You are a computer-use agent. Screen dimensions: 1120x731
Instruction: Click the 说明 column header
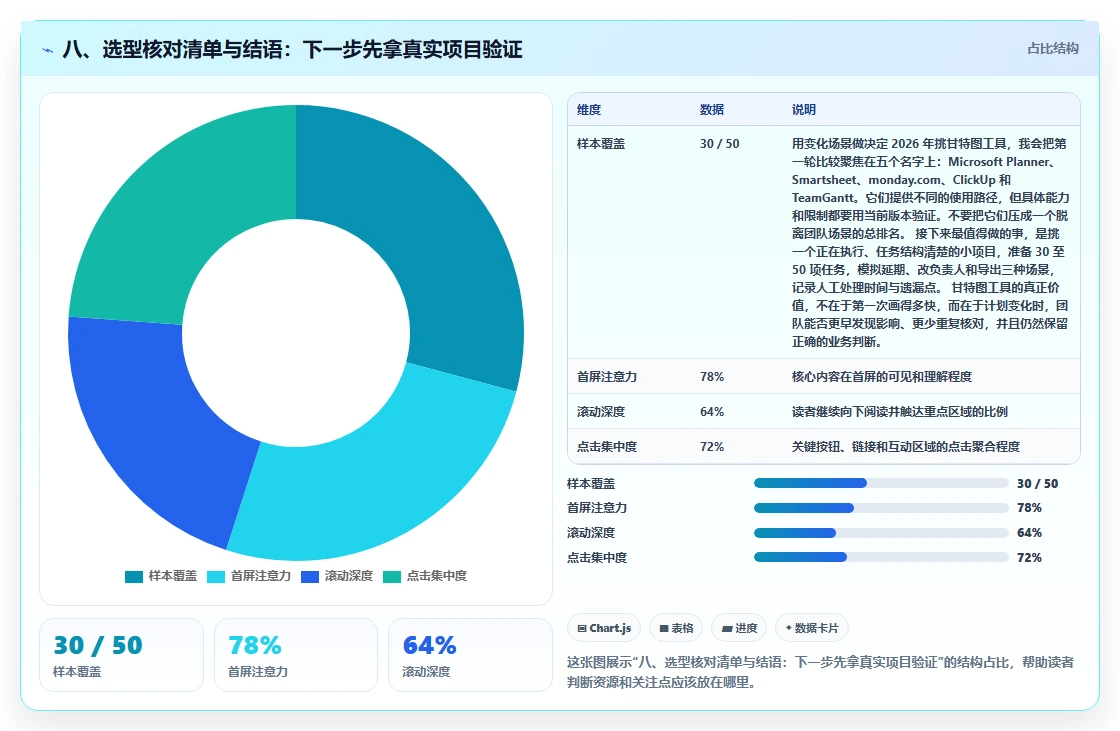tap(804, 109)
